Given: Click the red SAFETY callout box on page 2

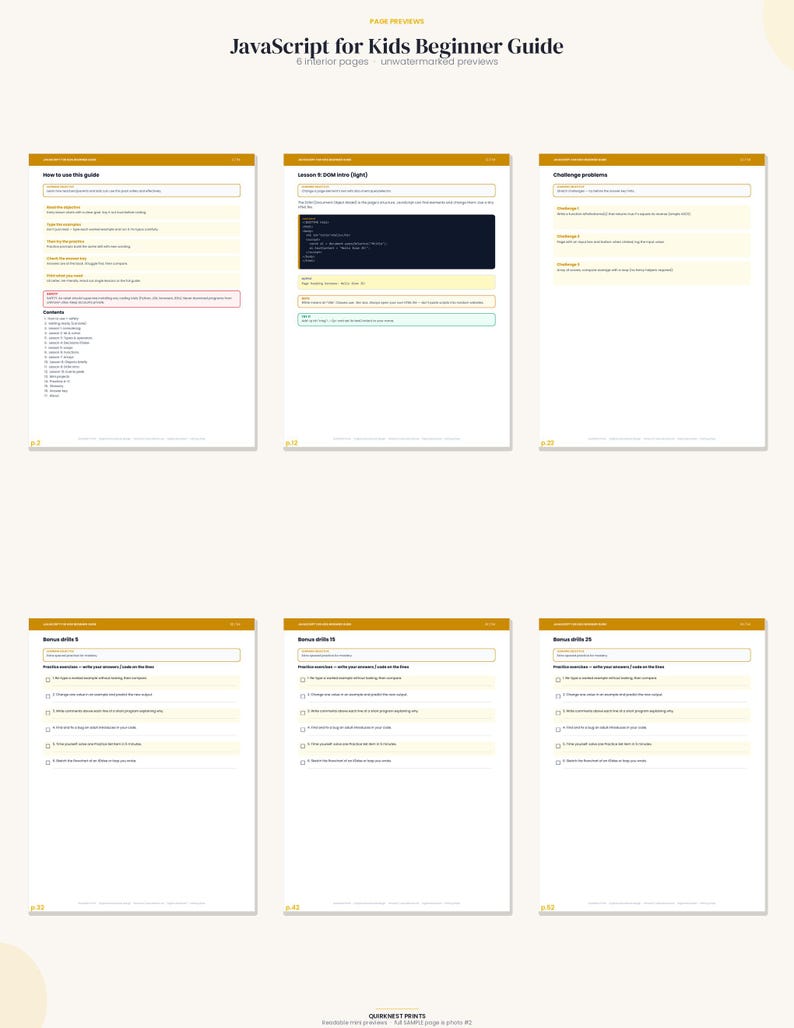Looking at the screenshot, I should (142, 299).
